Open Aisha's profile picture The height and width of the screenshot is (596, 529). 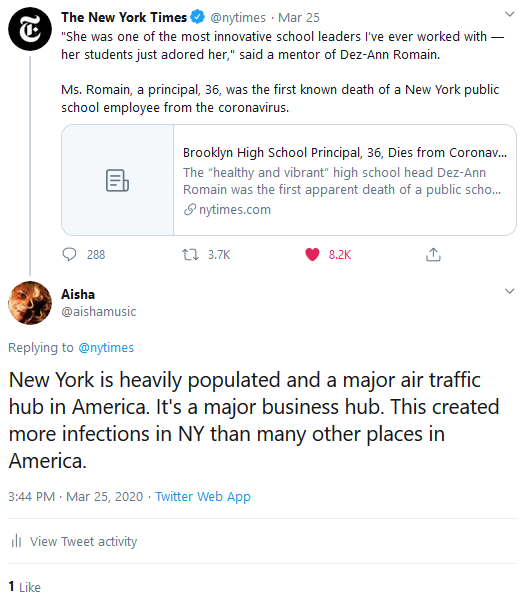30,303
